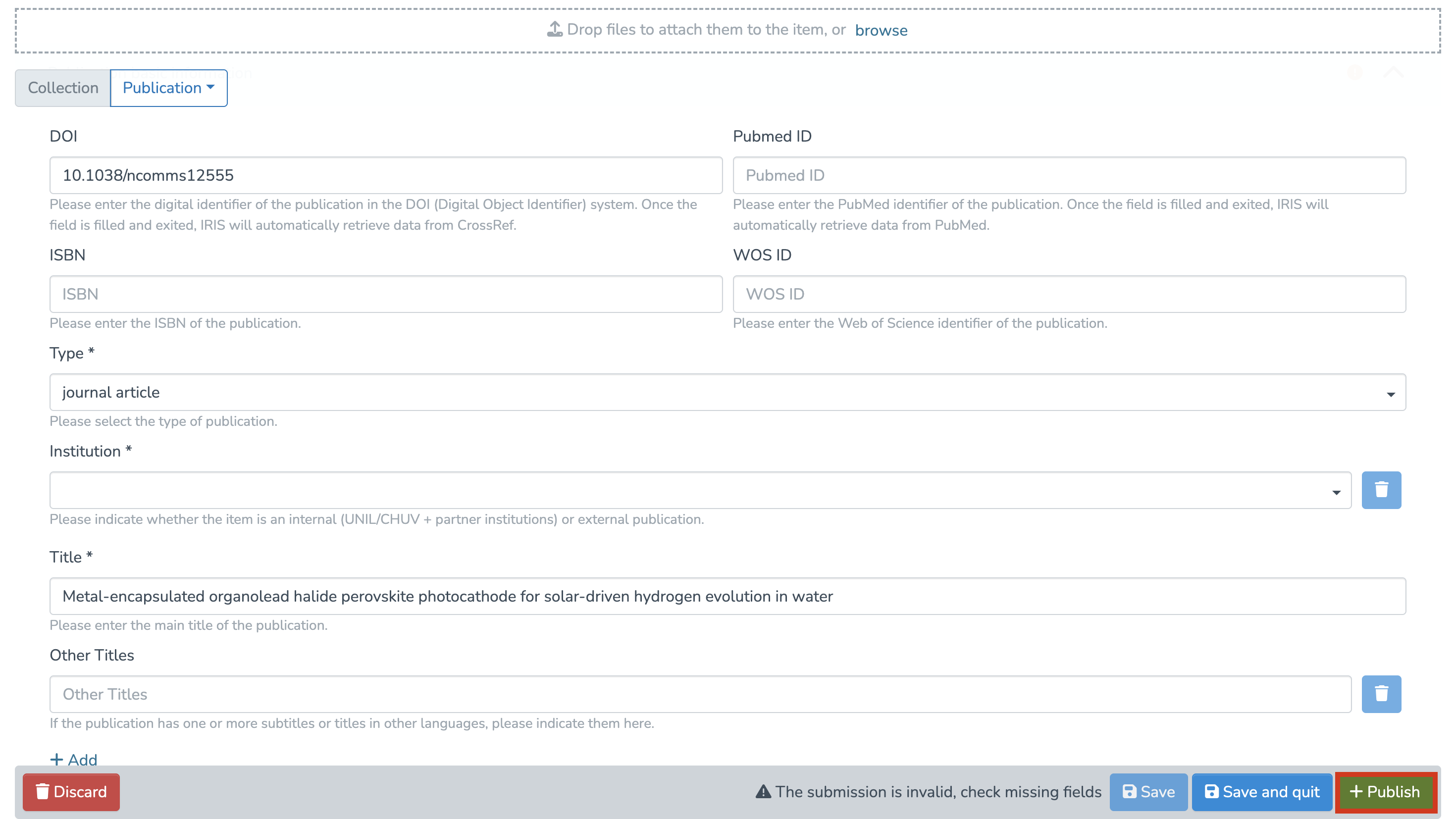Click the faded info icon near section header
Screen dimensions: 1456x819
point(1354,72)
